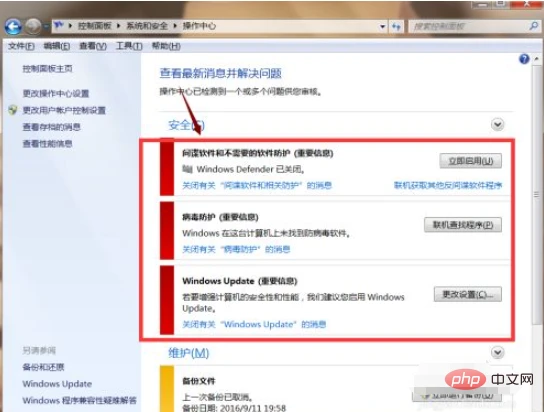Screen dimensions: 544x412
Task: Open the 文件(F) menu
Action: point(21,46)
